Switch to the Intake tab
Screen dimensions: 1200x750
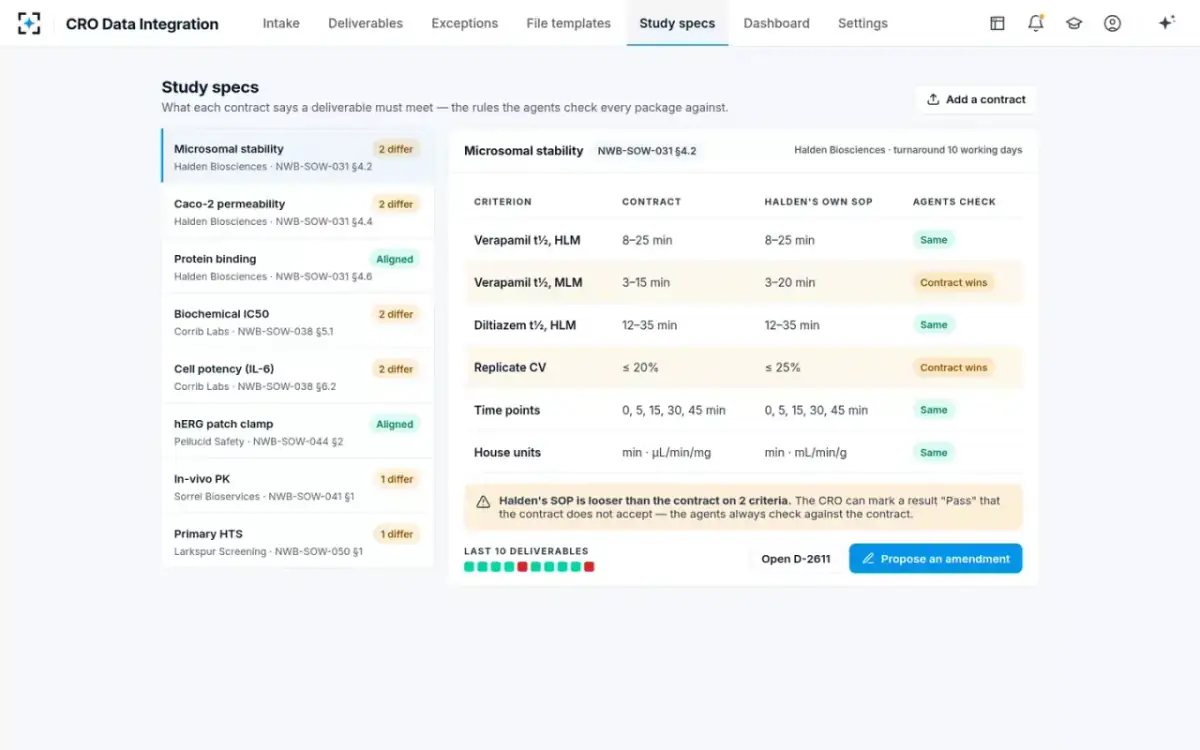281,23
